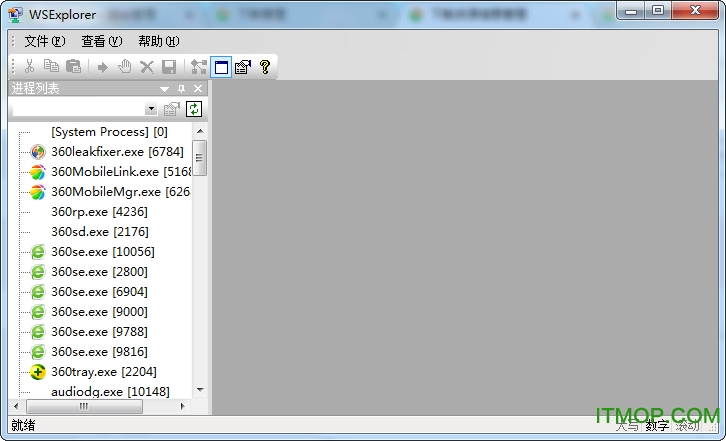Select 360MobileLink.exe process
The height and width of the screenshot is (441, 726).
pos(121,172)
